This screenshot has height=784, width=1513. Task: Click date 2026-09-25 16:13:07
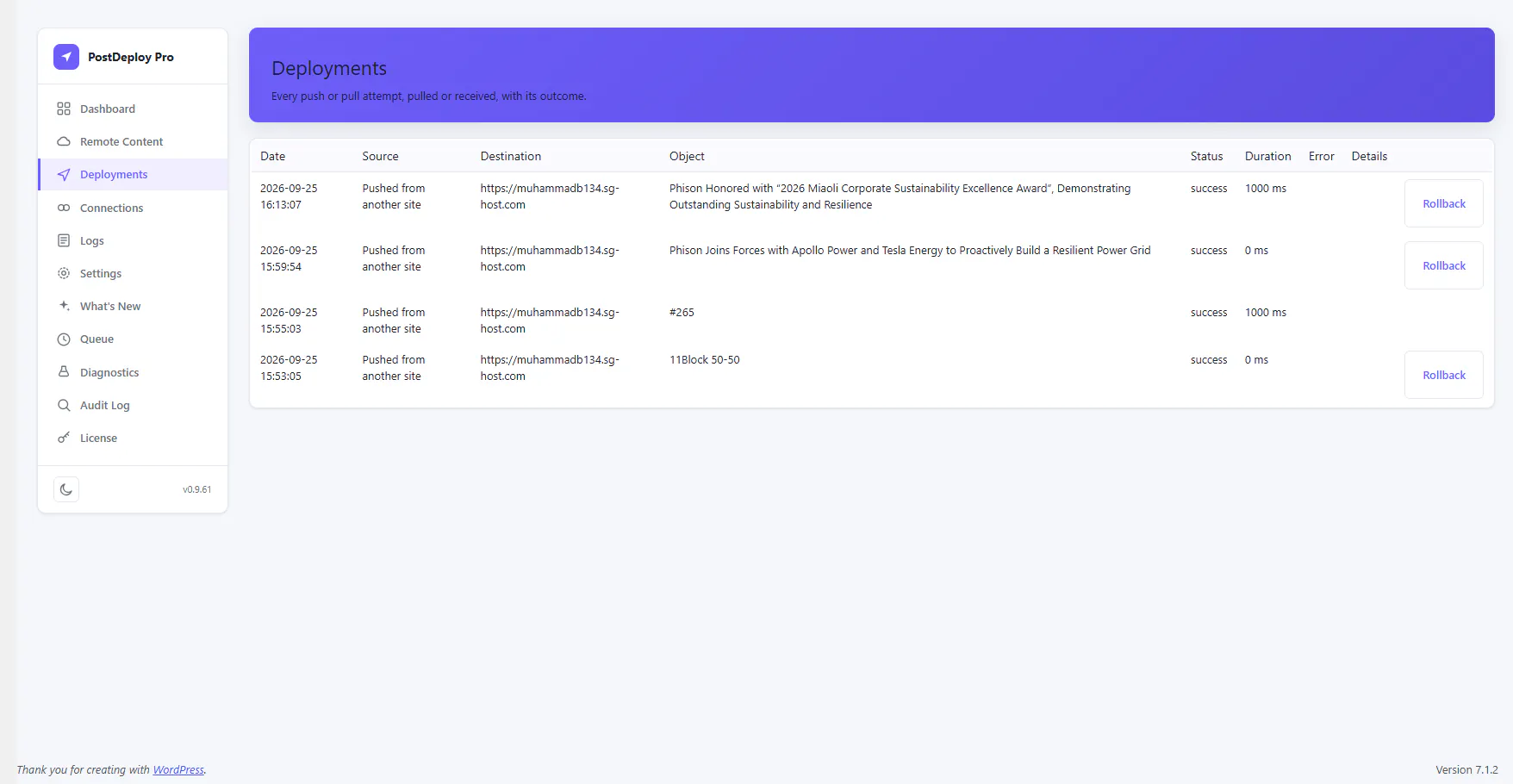coord(289,196)
